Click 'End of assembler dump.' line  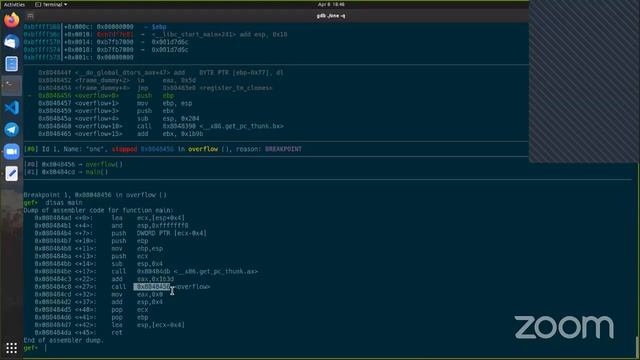64,340
